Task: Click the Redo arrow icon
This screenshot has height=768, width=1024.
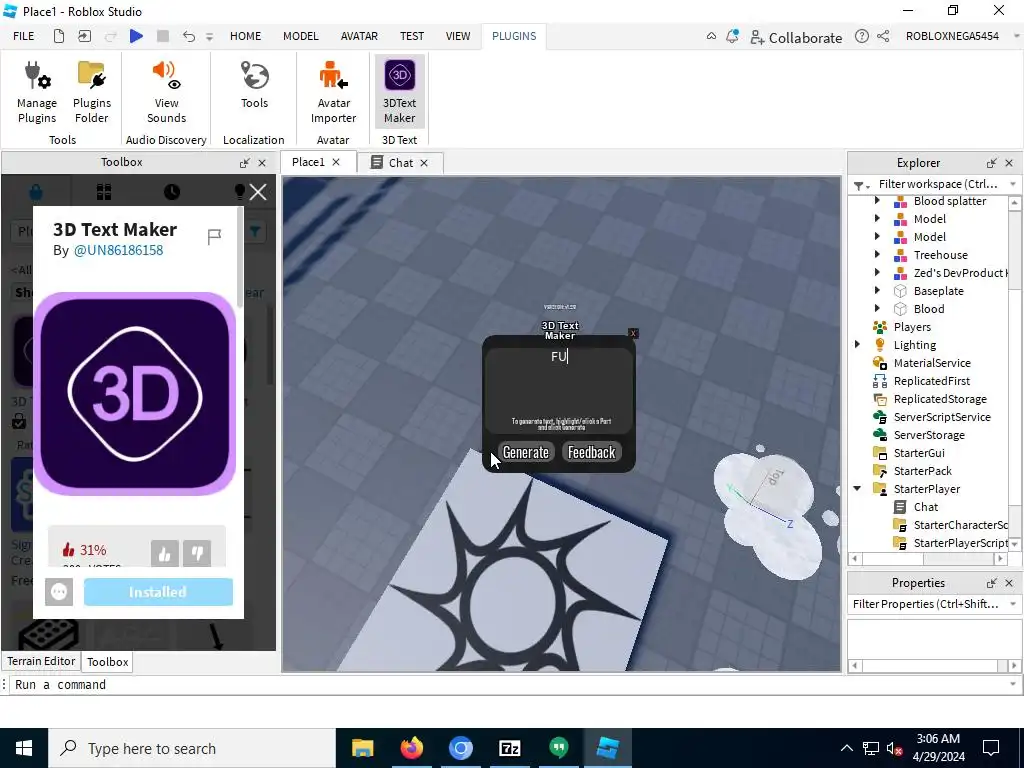Action: tap(110, 36)
